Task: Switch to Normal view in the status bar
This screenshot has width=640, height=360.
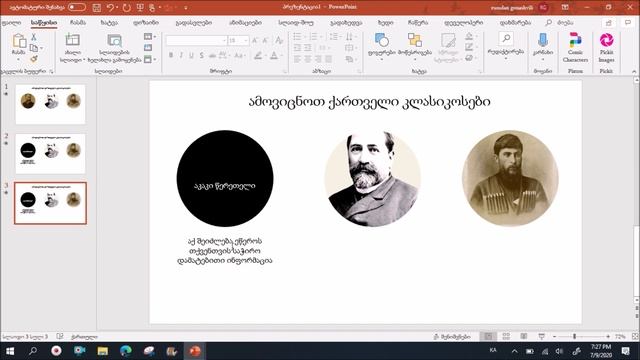Action: click(488, 337)
